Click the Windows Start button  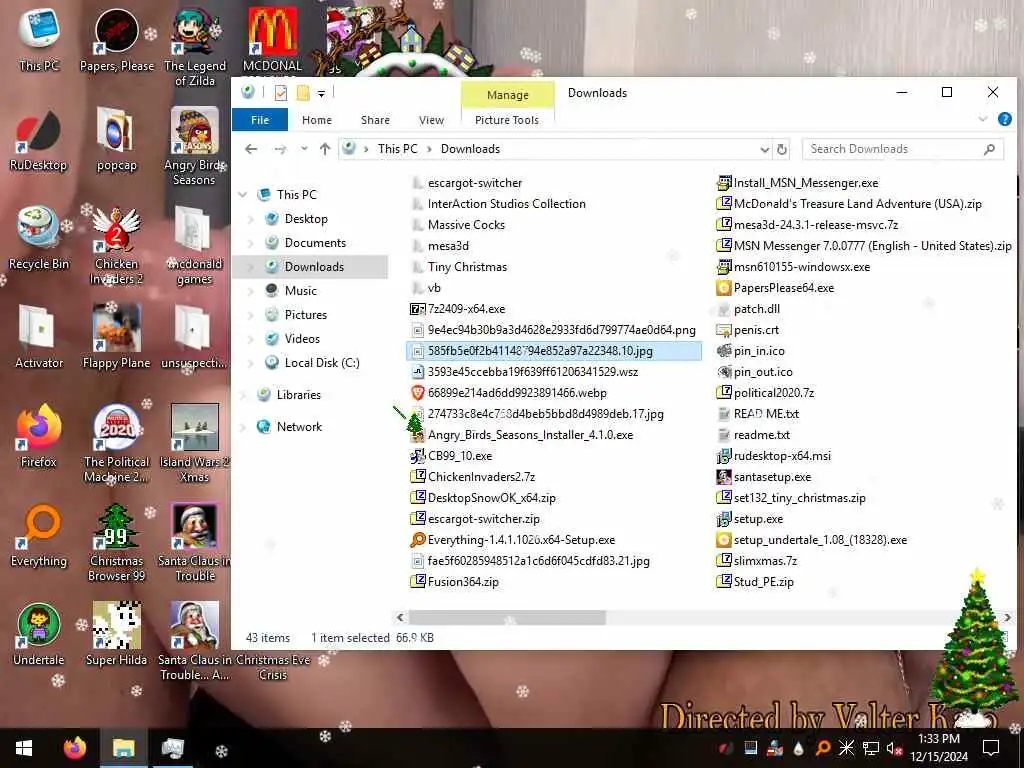pos(24,748)
